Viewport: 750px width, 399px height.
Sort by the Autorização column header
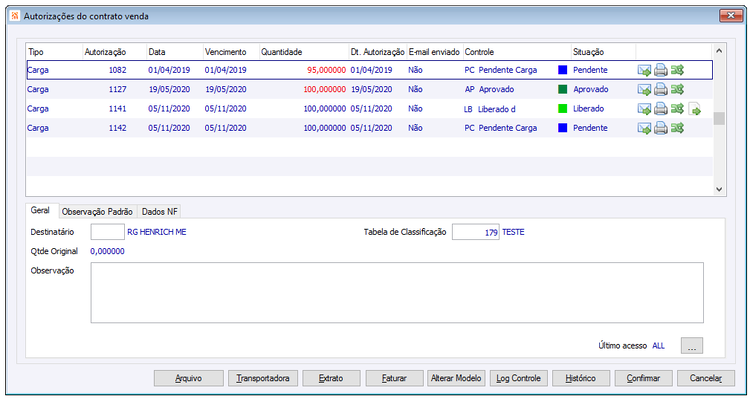coord(114,52)
